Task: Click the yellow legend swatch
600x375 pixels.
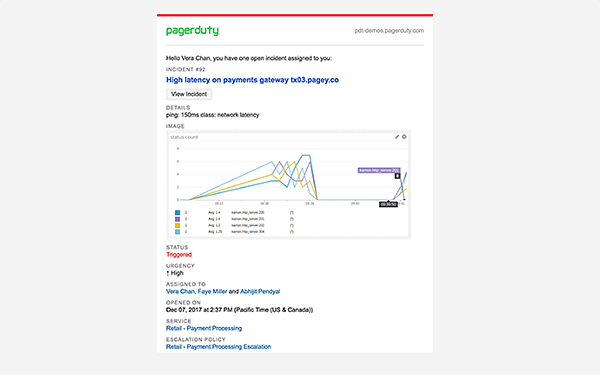Action: click(x=177, y=225)
